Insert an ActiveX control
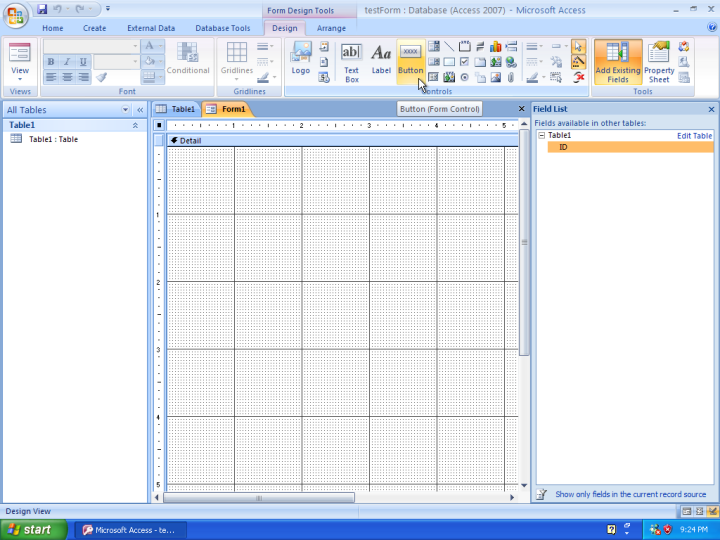Viewport: 720px width, 540px height. (579, 78)
